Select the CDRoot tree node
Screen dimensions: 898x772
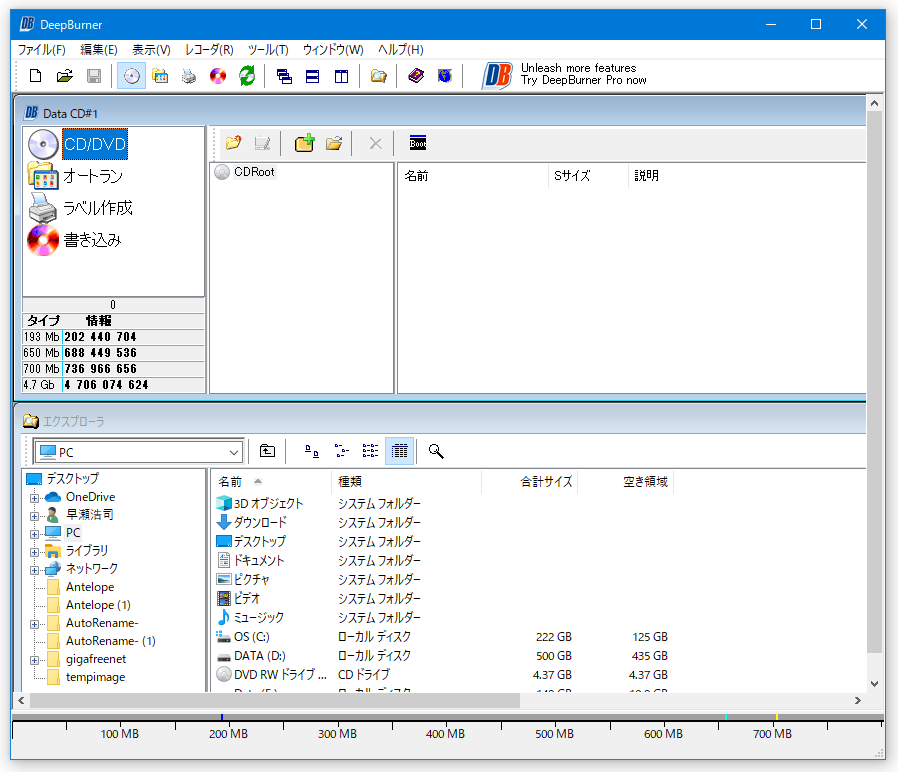254,172
